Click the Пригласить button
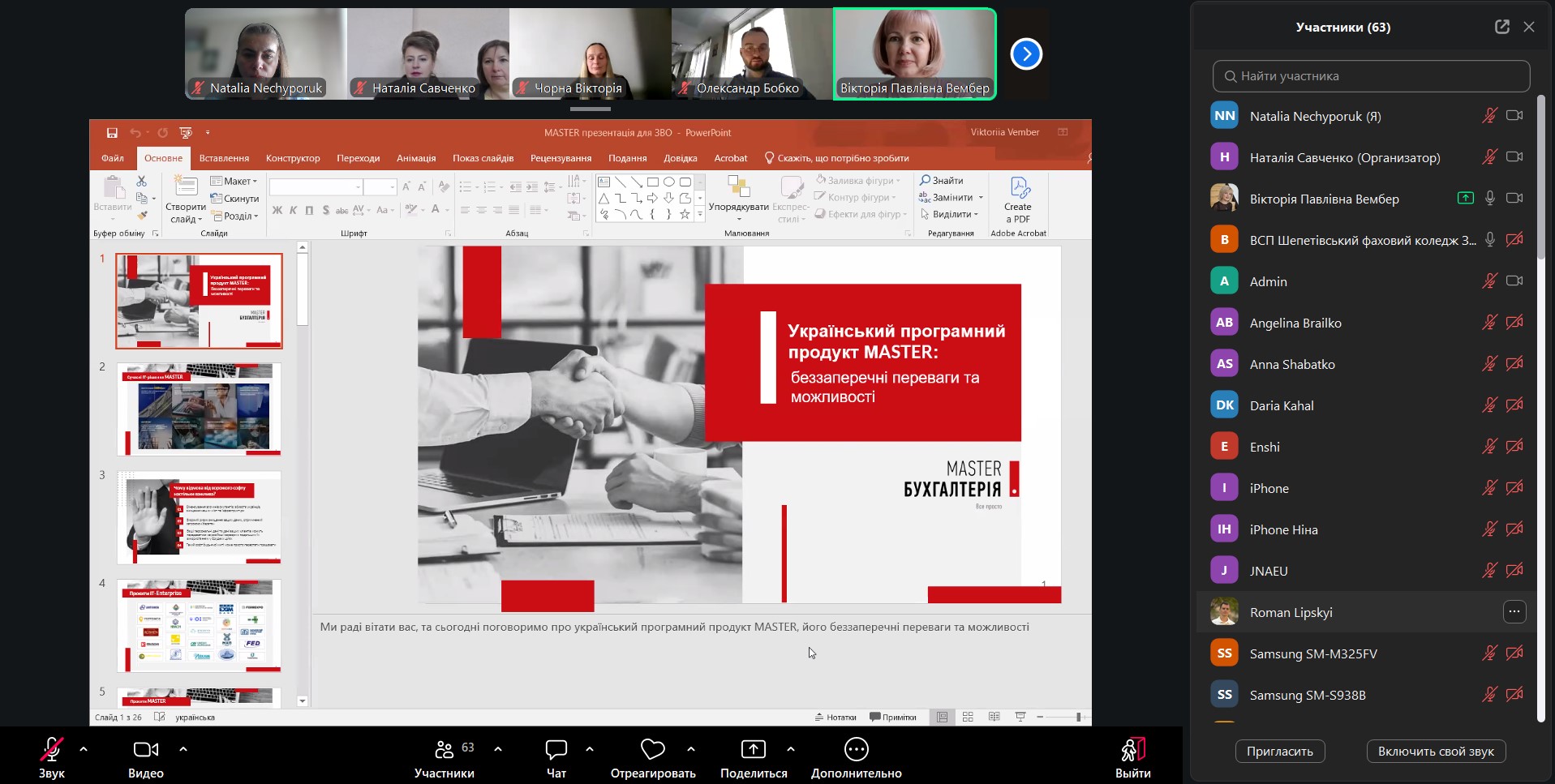 pos(1279,752)
